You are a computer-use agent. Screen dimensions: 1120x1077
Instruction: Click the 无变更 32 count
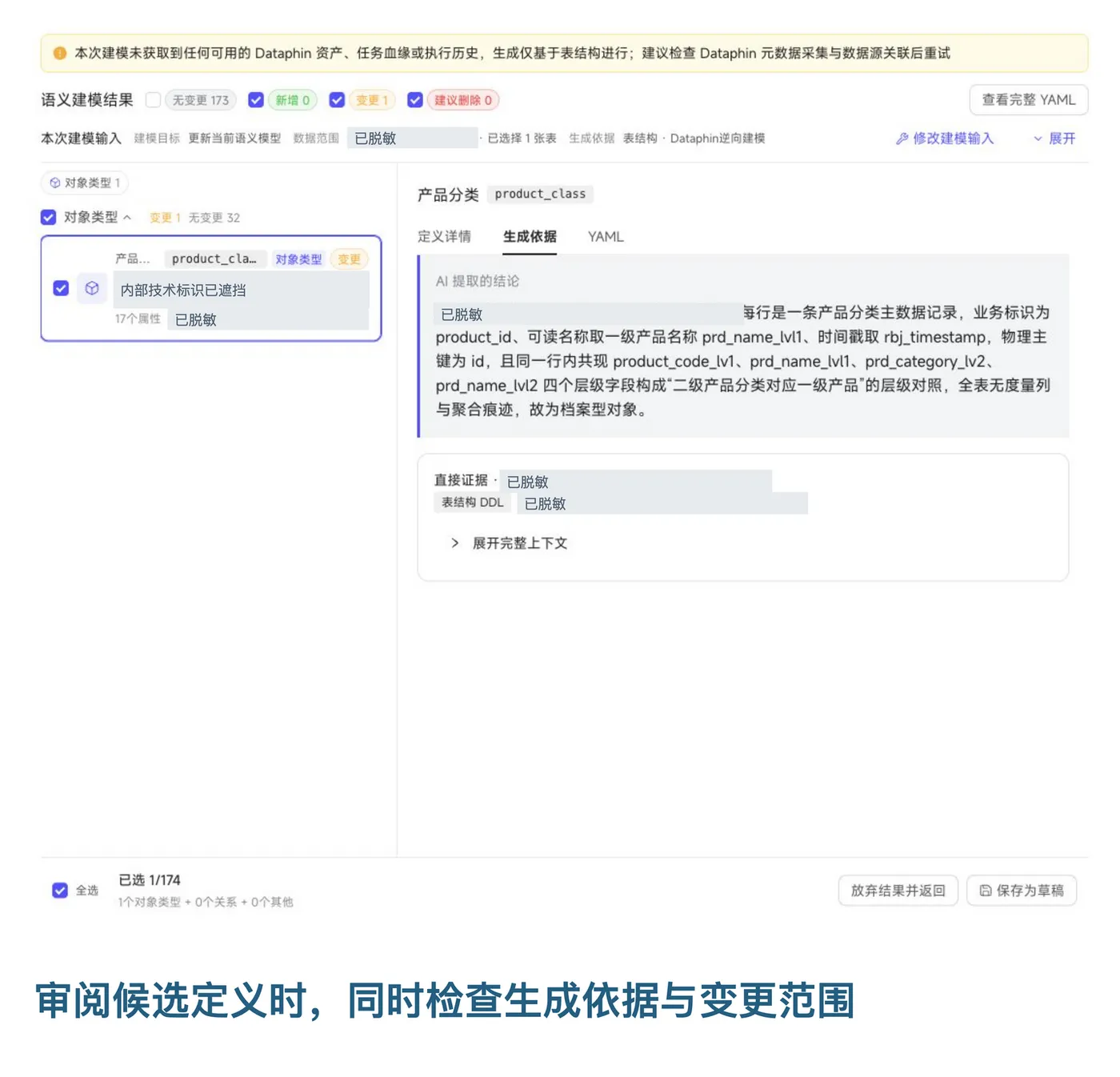pyautogui.click(x=214, y=218)
